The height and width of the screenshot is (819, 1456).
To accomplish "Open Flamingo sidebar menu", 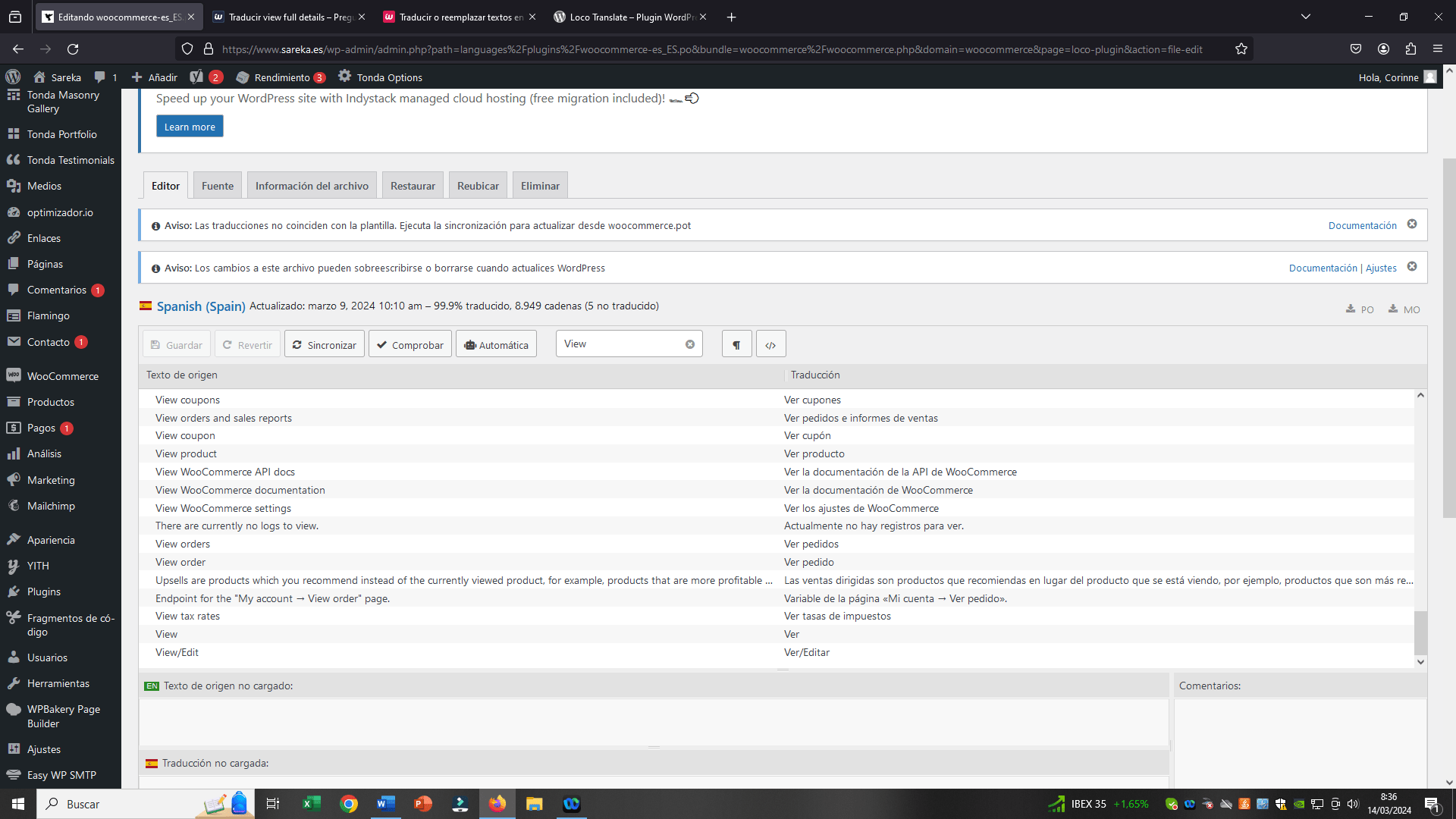I will [x=61, y=315].
